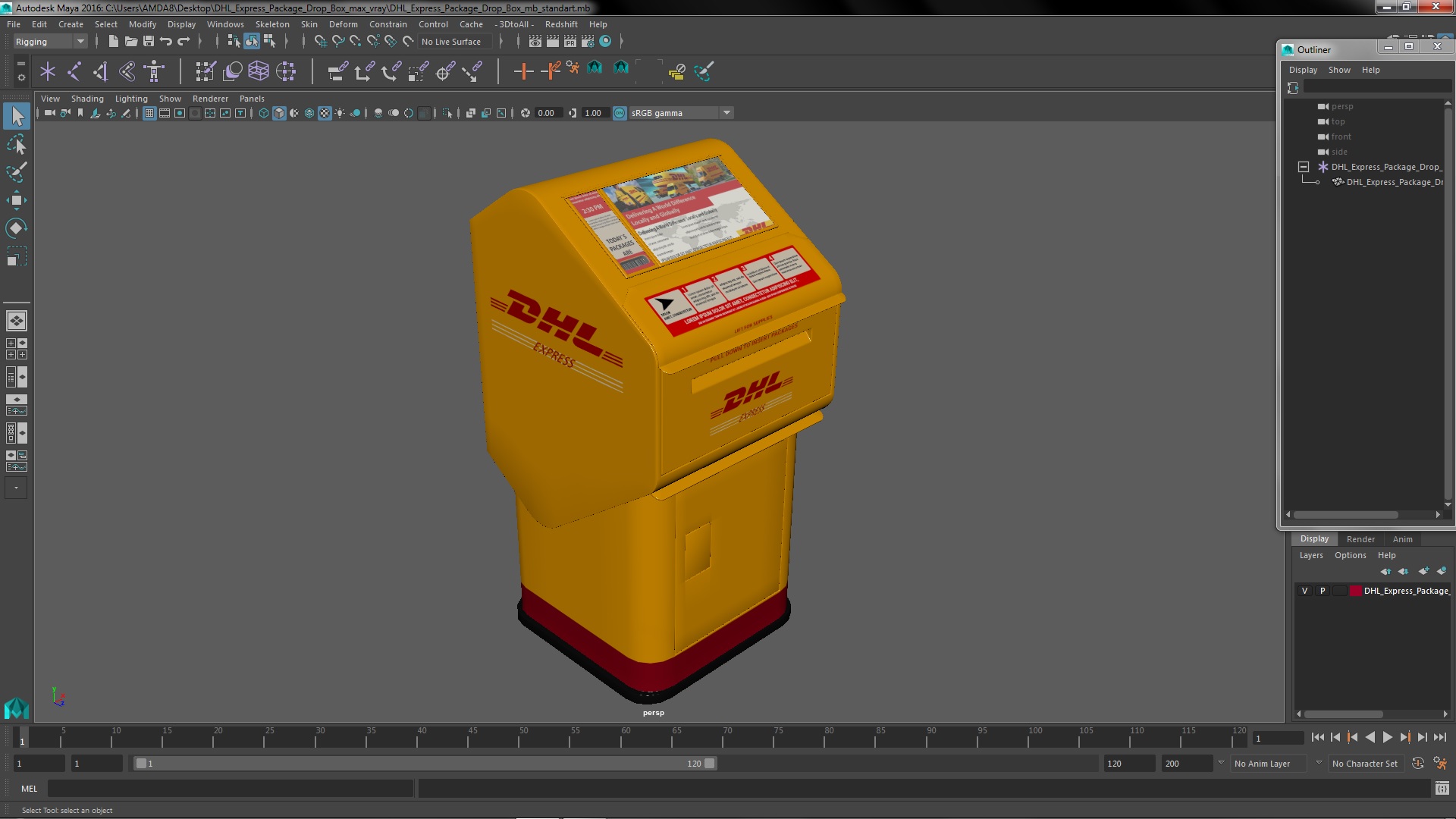Switch to the Render layer tab

[x=1360, y=539]
